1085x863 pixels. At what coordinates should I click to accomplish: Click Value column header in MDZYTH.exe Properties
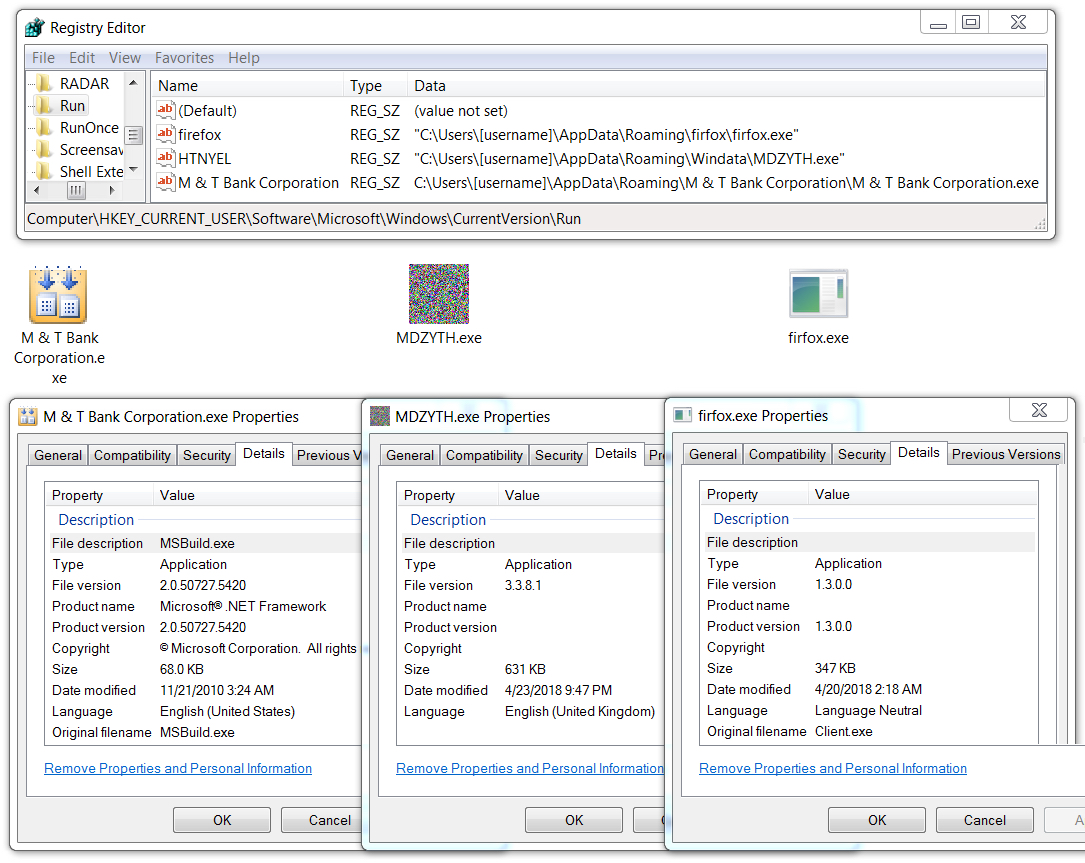click(x=580, y=496)
